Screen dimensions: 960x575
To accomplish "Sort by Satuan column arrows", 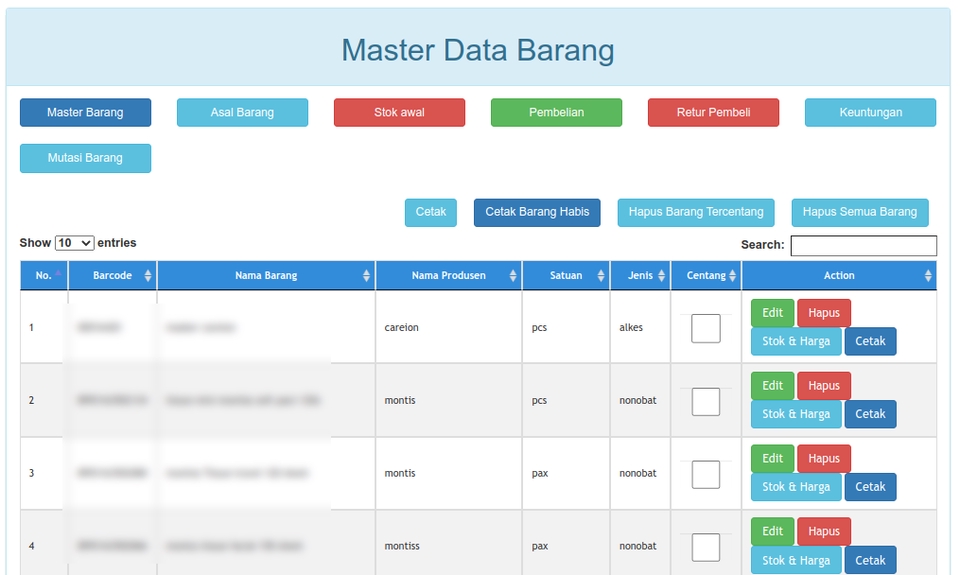I will click(x=601, y=276).
